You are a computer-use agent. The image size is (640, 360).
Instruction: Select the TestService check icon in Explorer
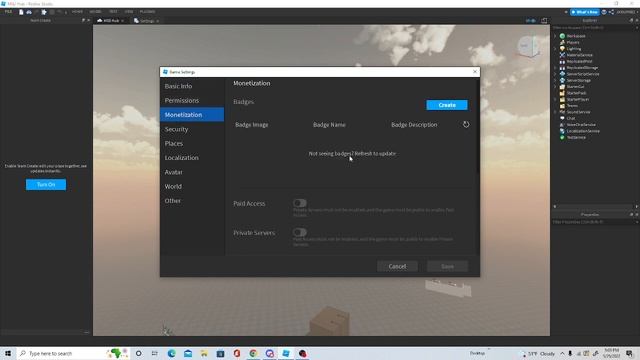pos(562,137)
